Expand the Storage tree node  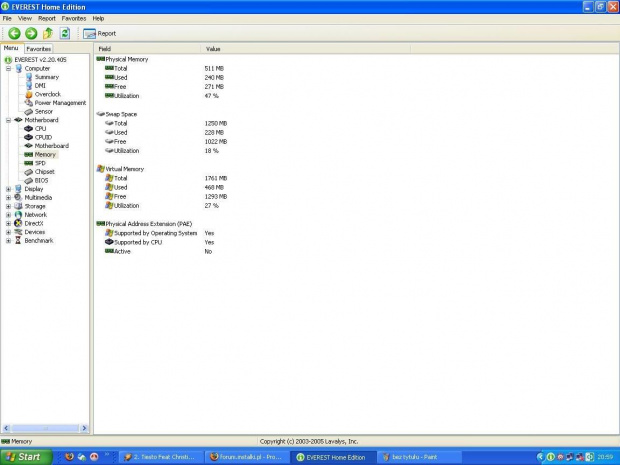[x=9, y=206]
